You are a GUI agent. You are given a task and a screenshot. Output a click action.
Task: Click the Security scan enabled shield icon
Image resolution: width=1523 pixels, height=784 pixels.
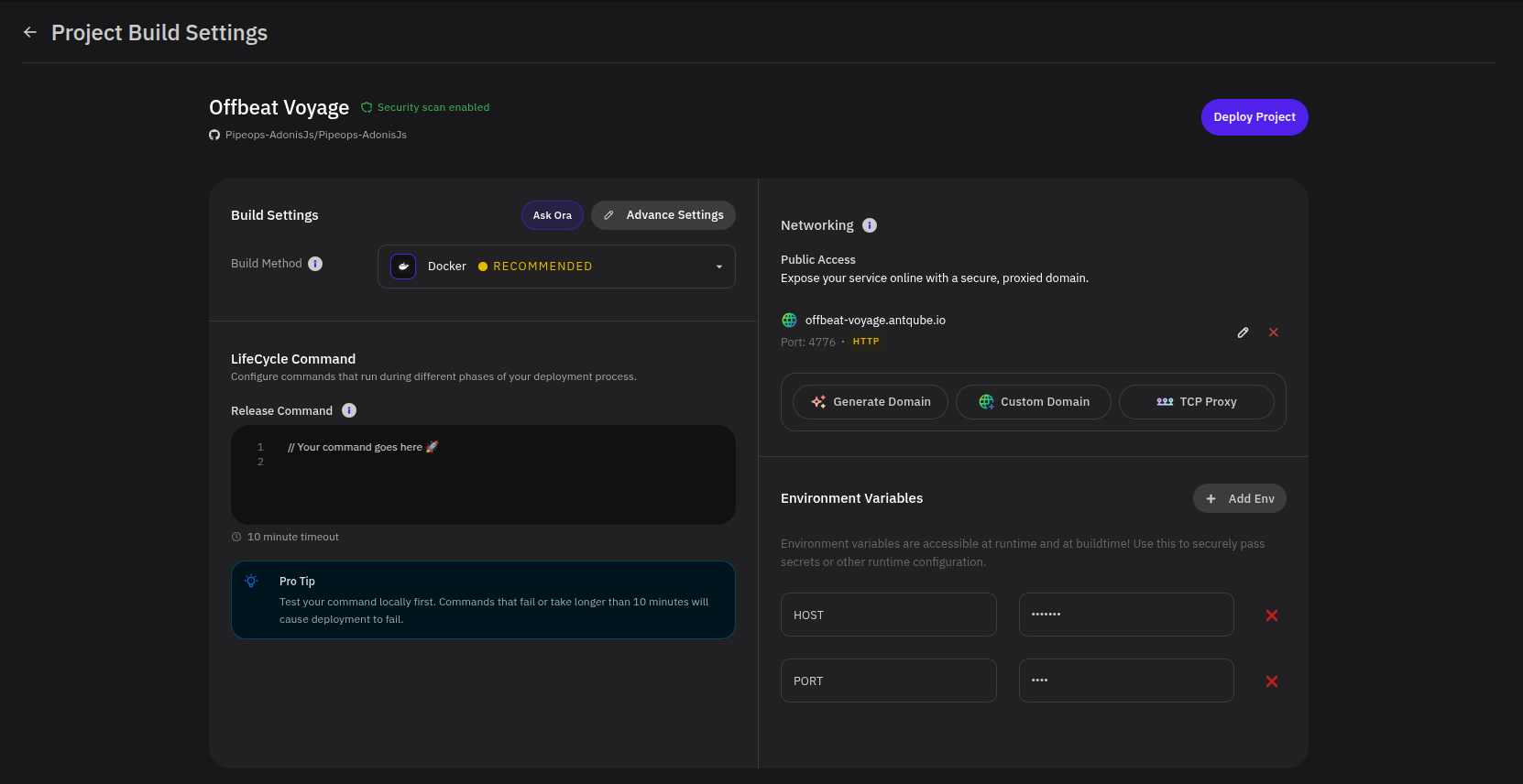[x=367, y=107]
